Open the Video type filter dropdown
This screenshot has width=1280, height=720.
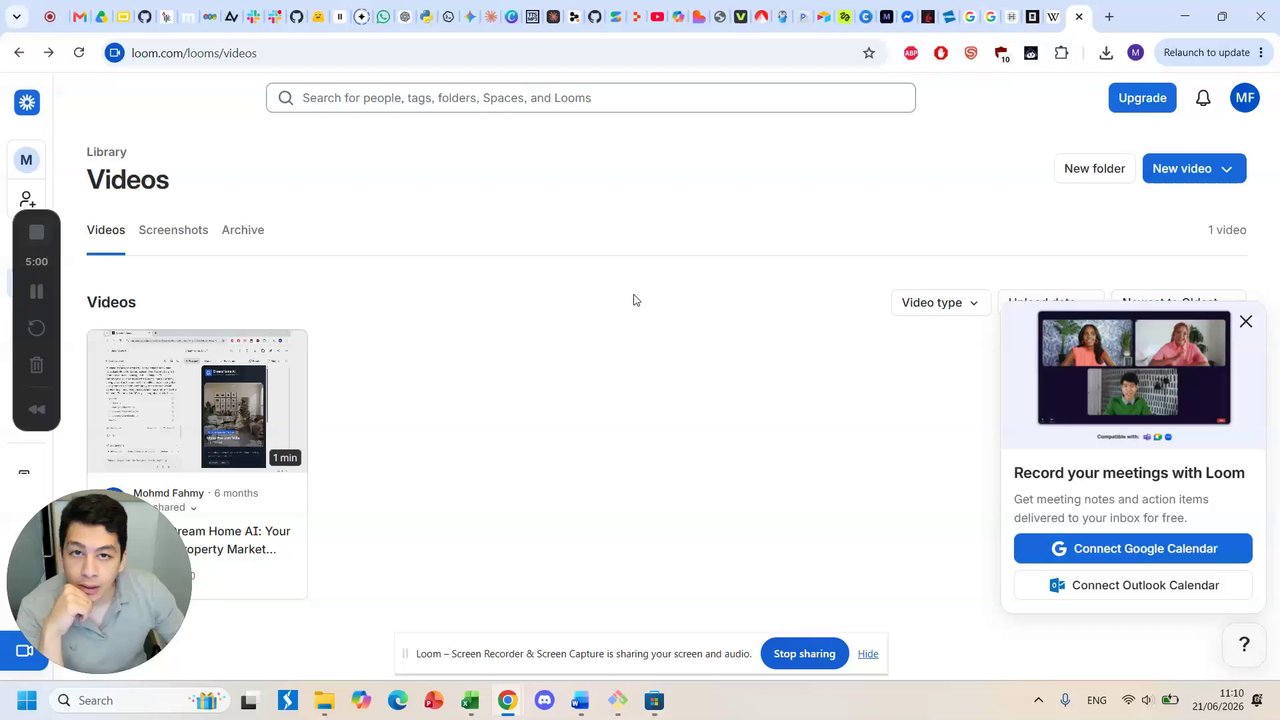[x=940, y=303]
